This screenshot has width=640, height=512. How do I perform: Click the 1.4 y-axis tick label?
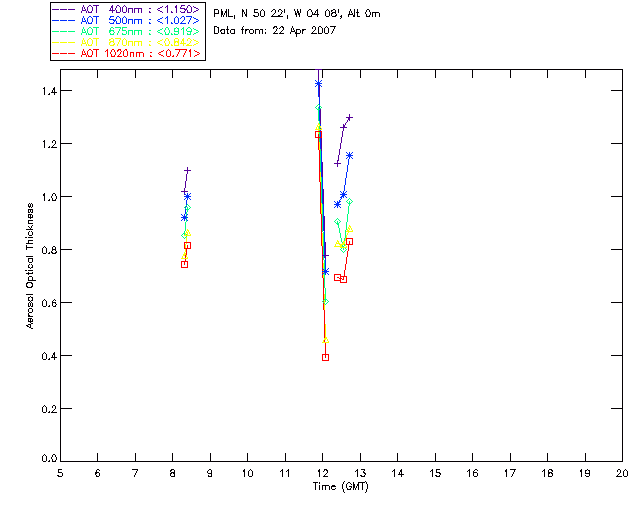pos(49,91)
